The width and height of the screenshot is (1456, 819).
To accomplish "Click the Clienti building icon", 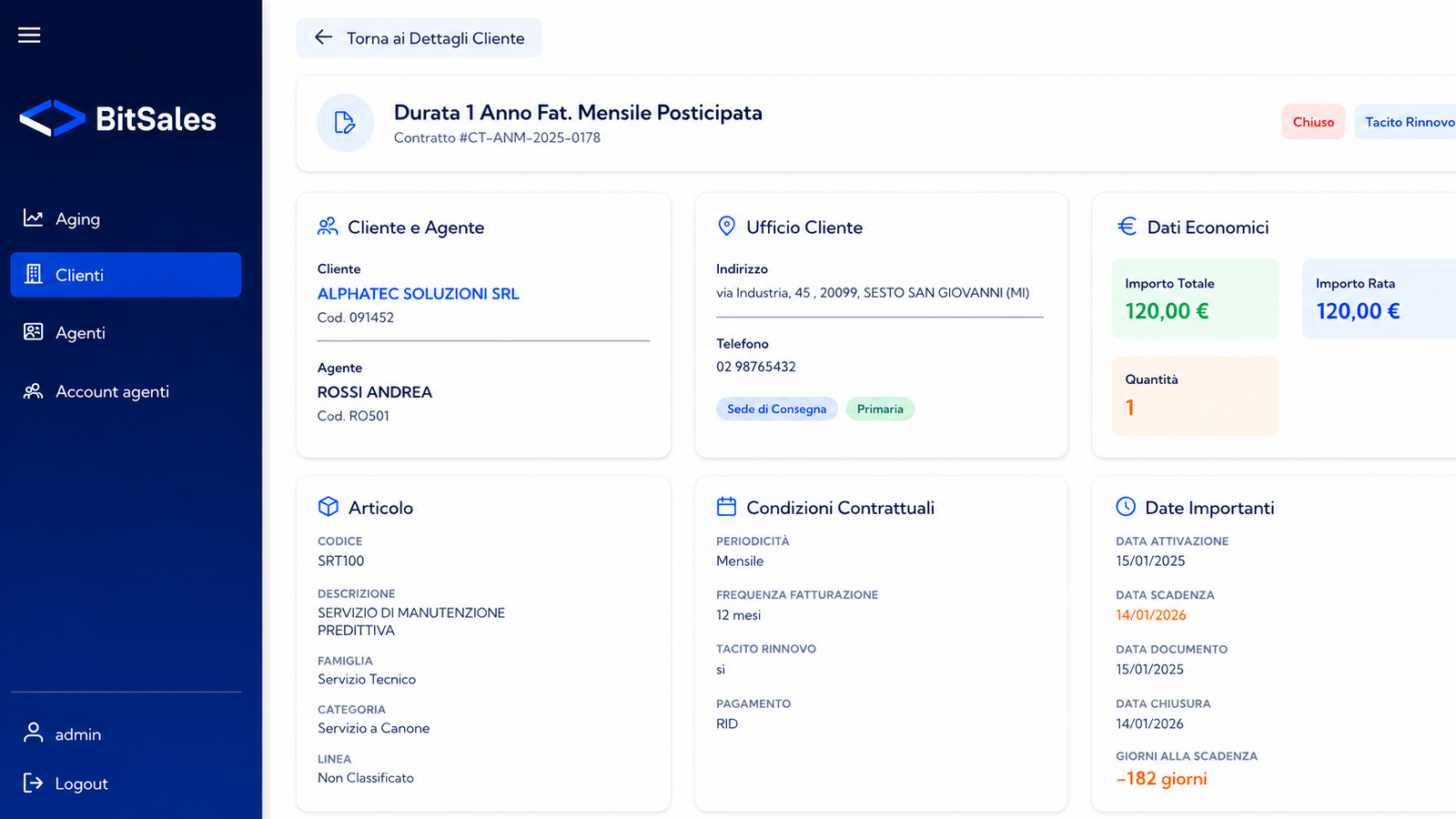I will 34,274.
